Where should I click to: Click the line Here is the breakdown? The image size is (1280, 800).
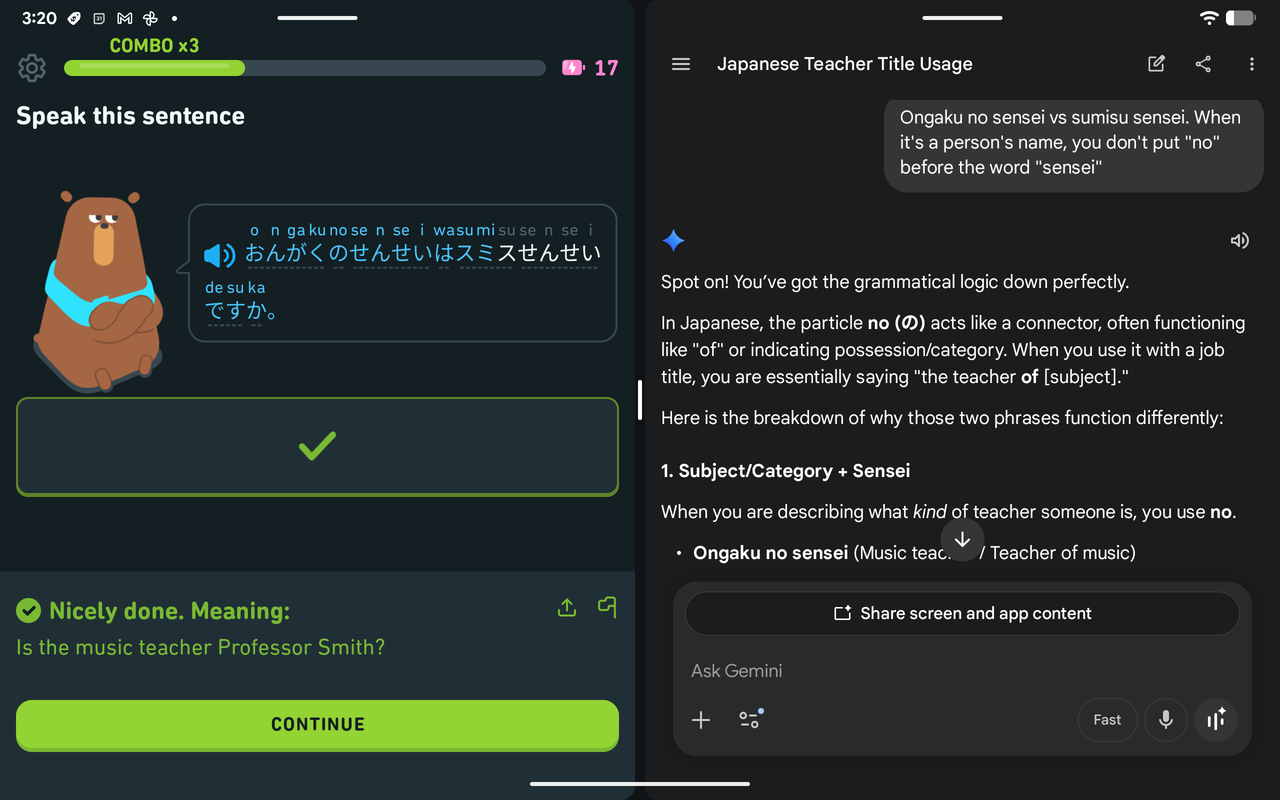click(x=942, y=418)
